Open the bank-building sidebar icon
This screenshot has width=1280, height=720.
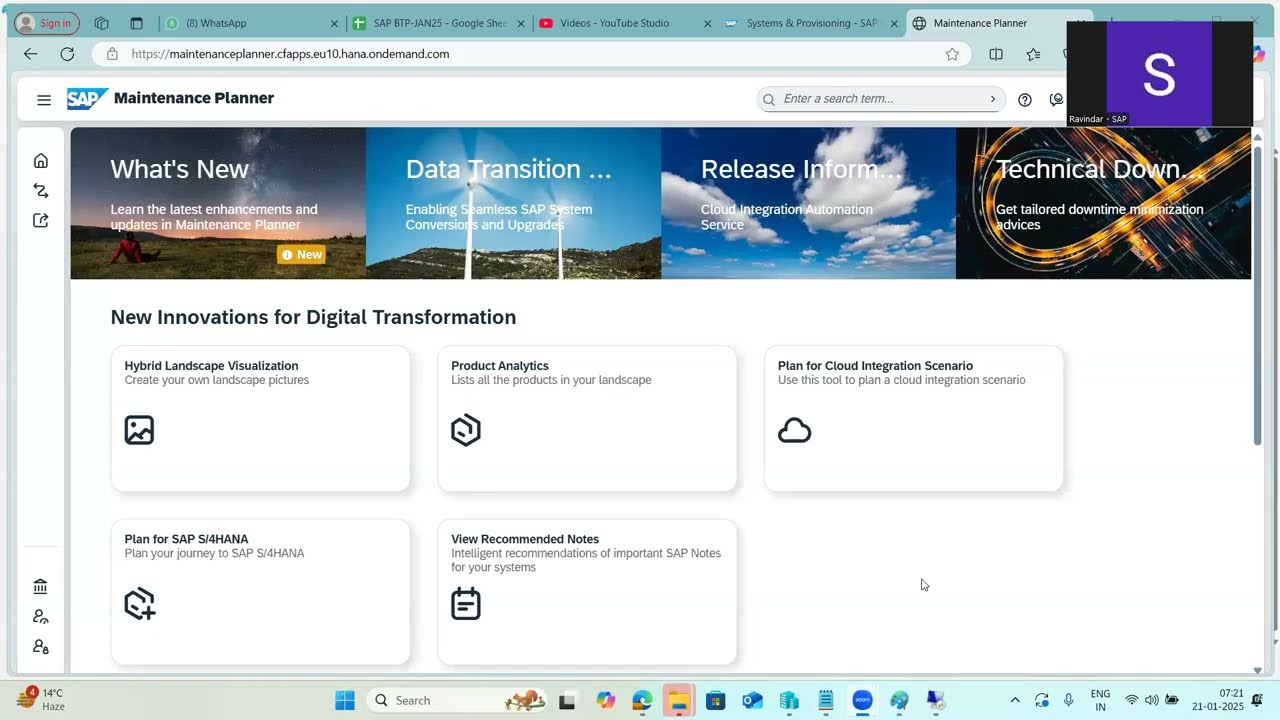pos(40,587)
